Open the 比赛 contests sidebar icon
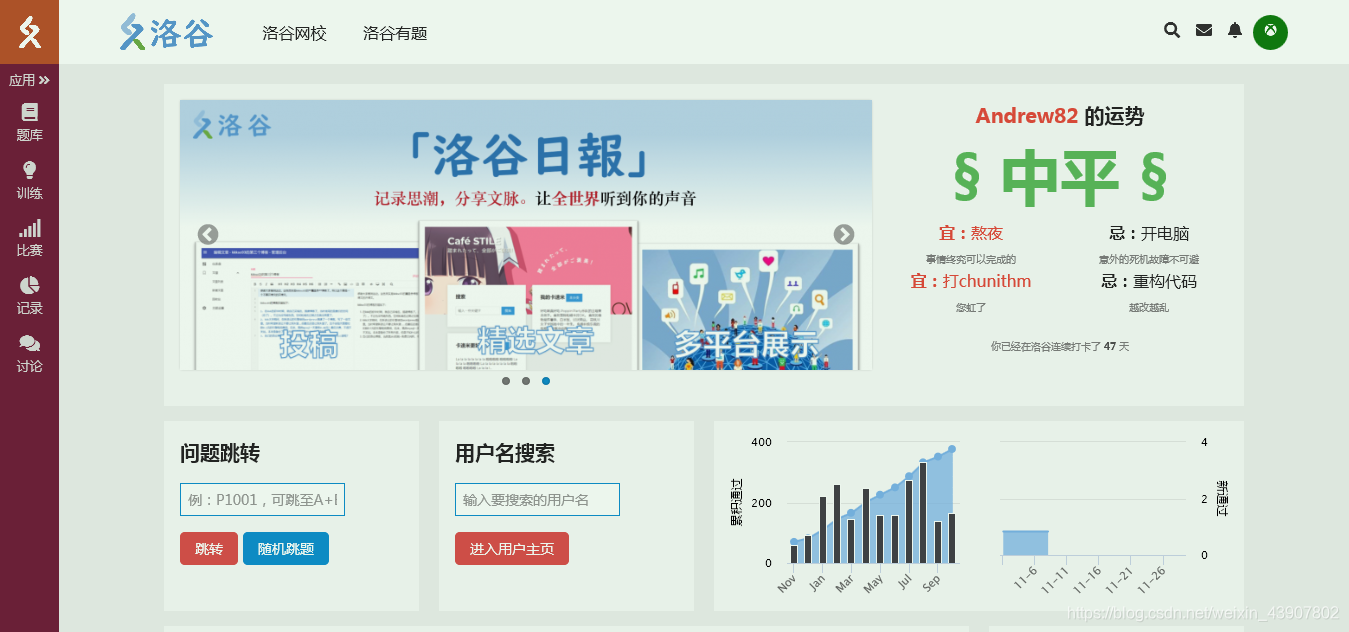 (29, 237)
